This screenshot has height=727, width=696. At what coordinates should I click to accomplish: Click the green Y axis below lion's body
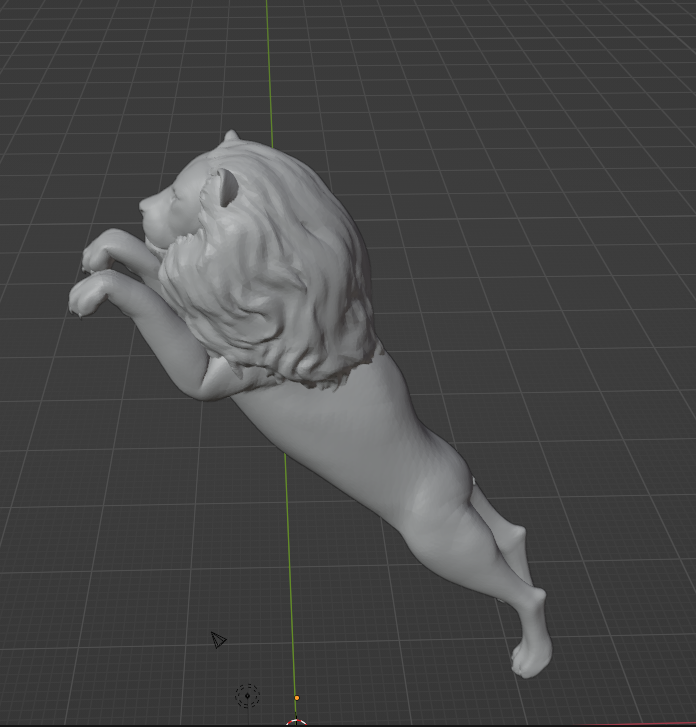291,560
